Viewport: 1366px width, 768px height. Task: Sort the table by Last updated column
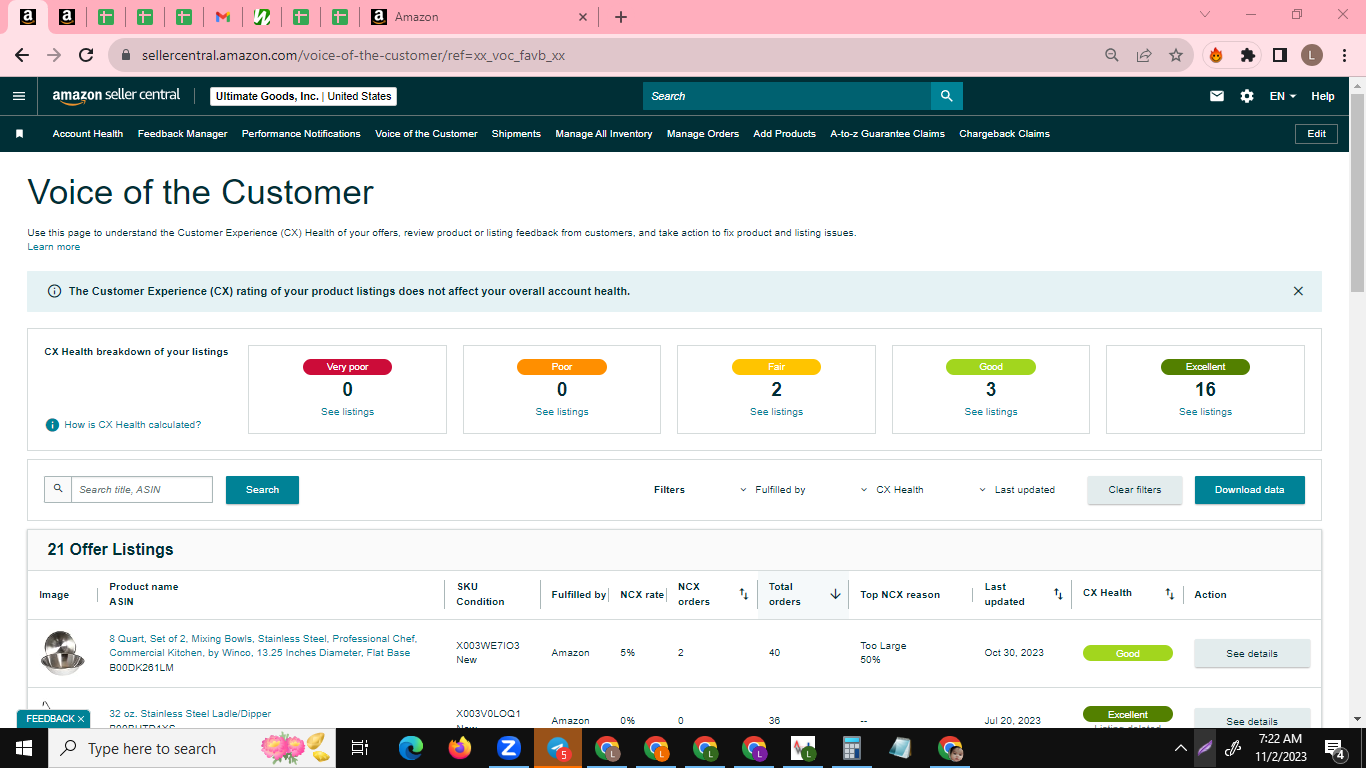(1058, 594)
